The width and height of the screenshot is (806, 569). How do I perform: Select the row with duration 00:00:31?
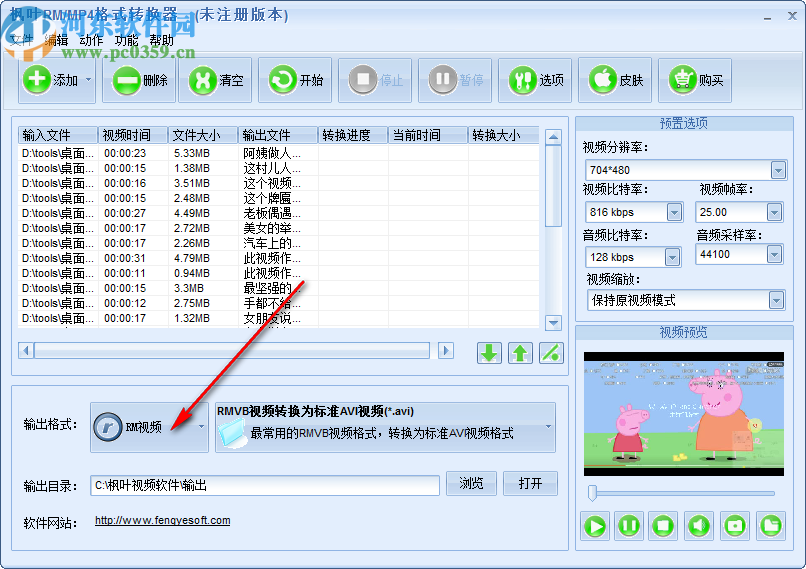279,258
